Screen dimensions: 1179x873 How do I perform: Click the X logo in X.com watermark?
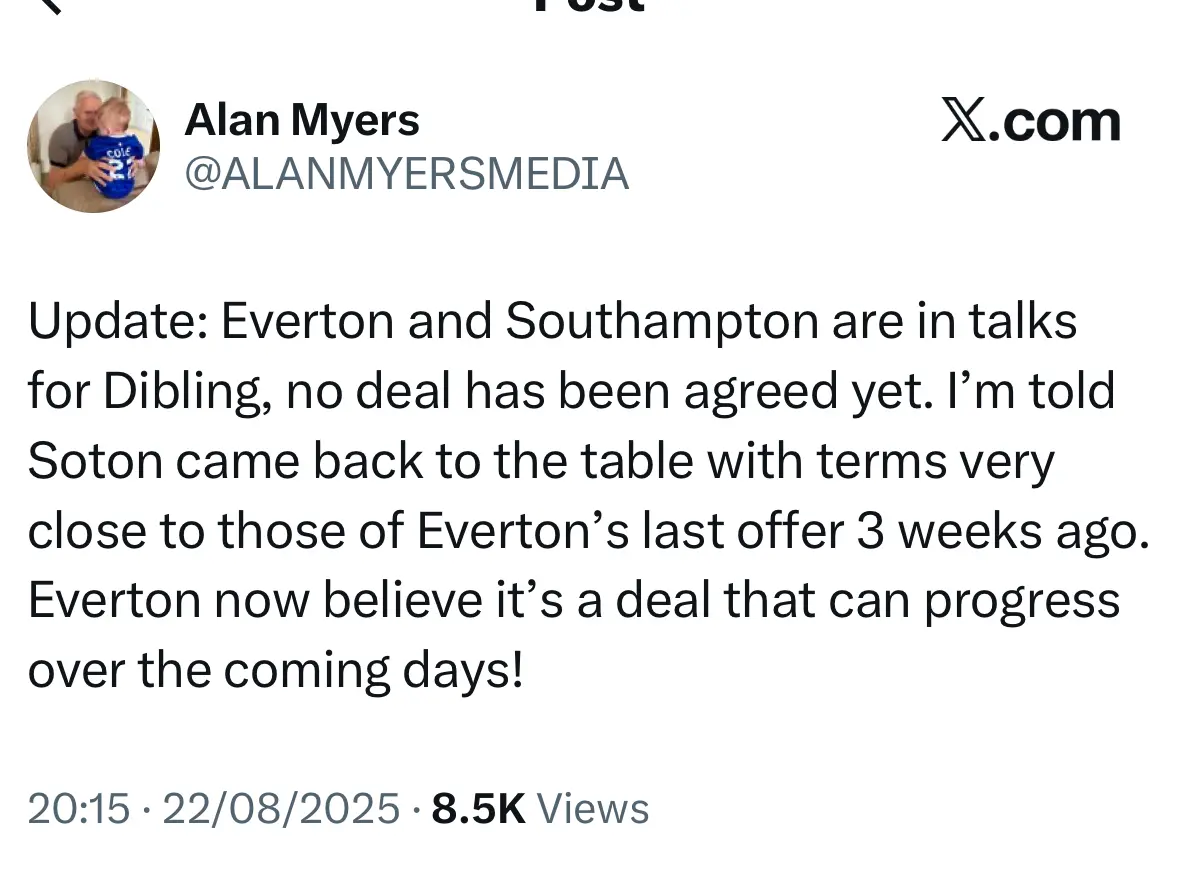pos(966,122)
